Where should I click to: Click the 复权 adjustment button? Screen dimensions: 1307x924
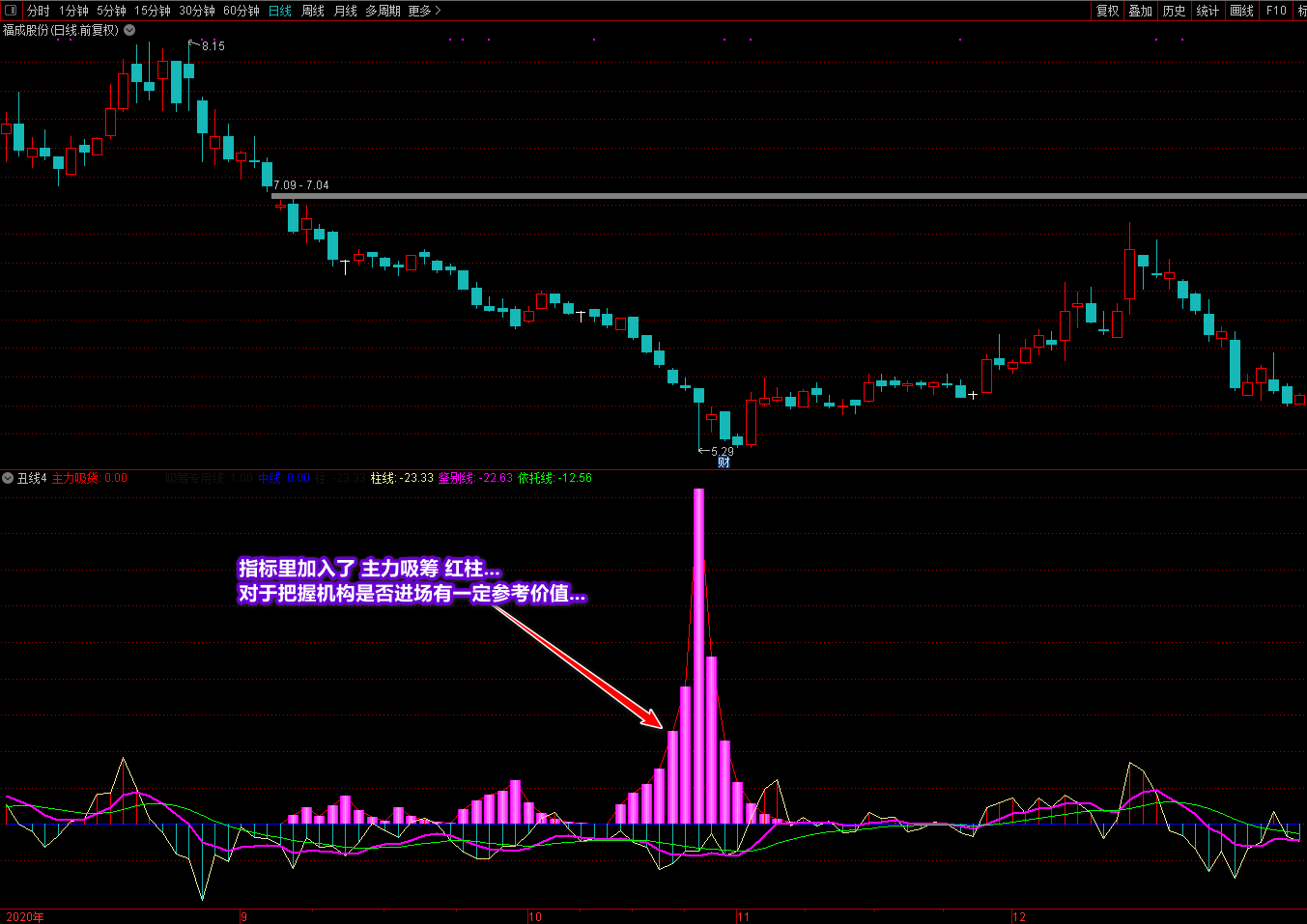(1107, 11)
